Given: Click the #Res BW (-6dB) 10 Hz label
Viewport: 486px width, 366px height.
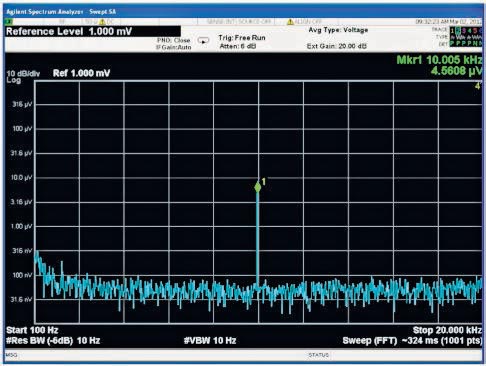Looking at the screenshot, I should pyautogui.click(x=53, y=341).
